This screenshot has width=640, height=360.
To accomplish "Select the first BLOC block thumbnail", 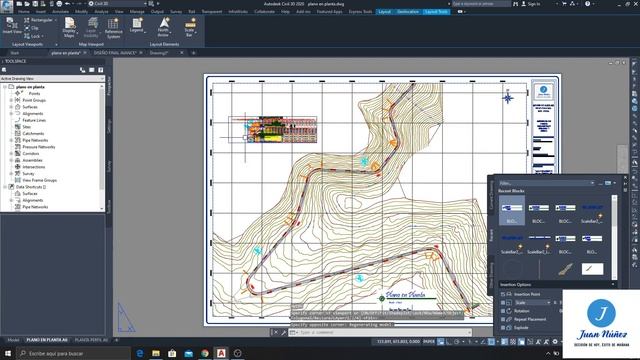I will [512, 211].
